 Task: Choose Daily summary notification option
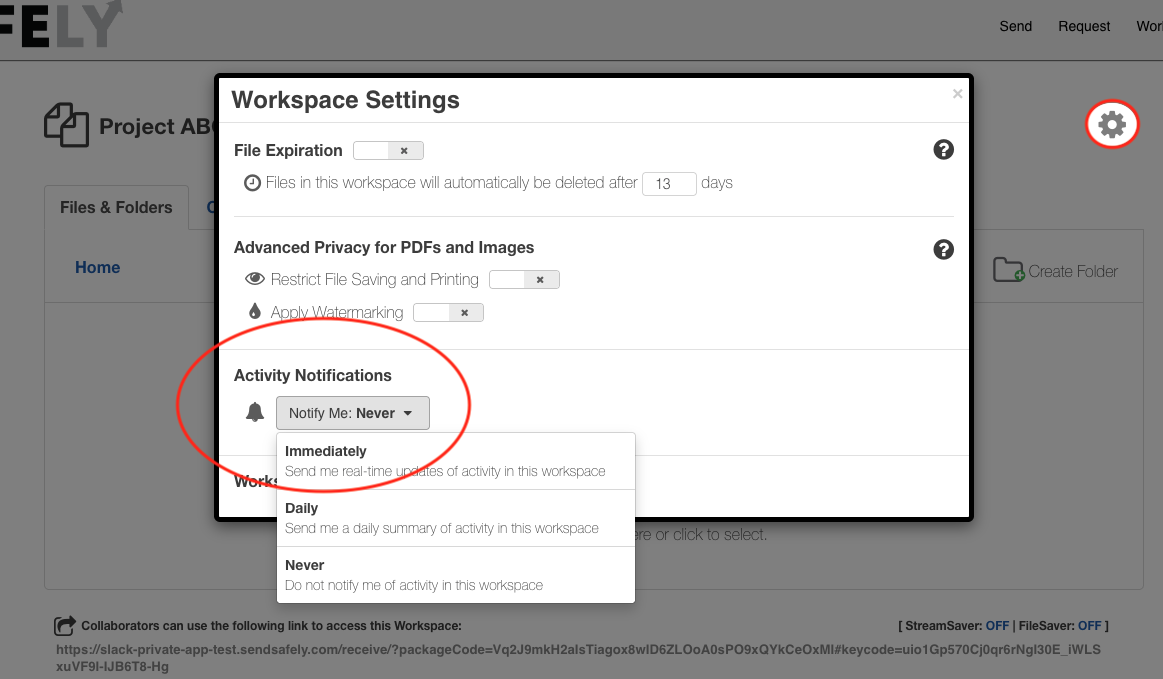pyautogui.click(x=455, y=518)
